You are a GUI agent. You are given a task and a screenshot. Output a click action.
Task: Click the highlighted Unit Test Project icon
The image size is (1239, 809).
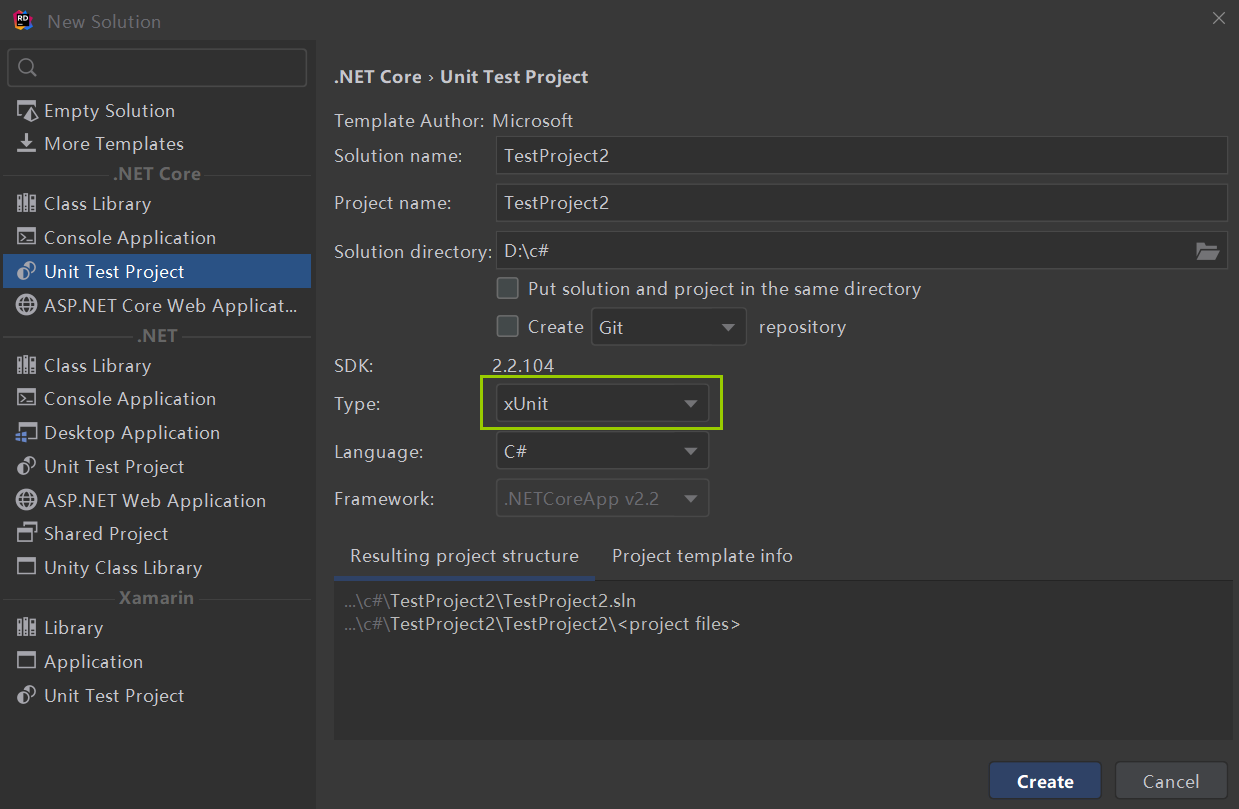coord(27,272)
